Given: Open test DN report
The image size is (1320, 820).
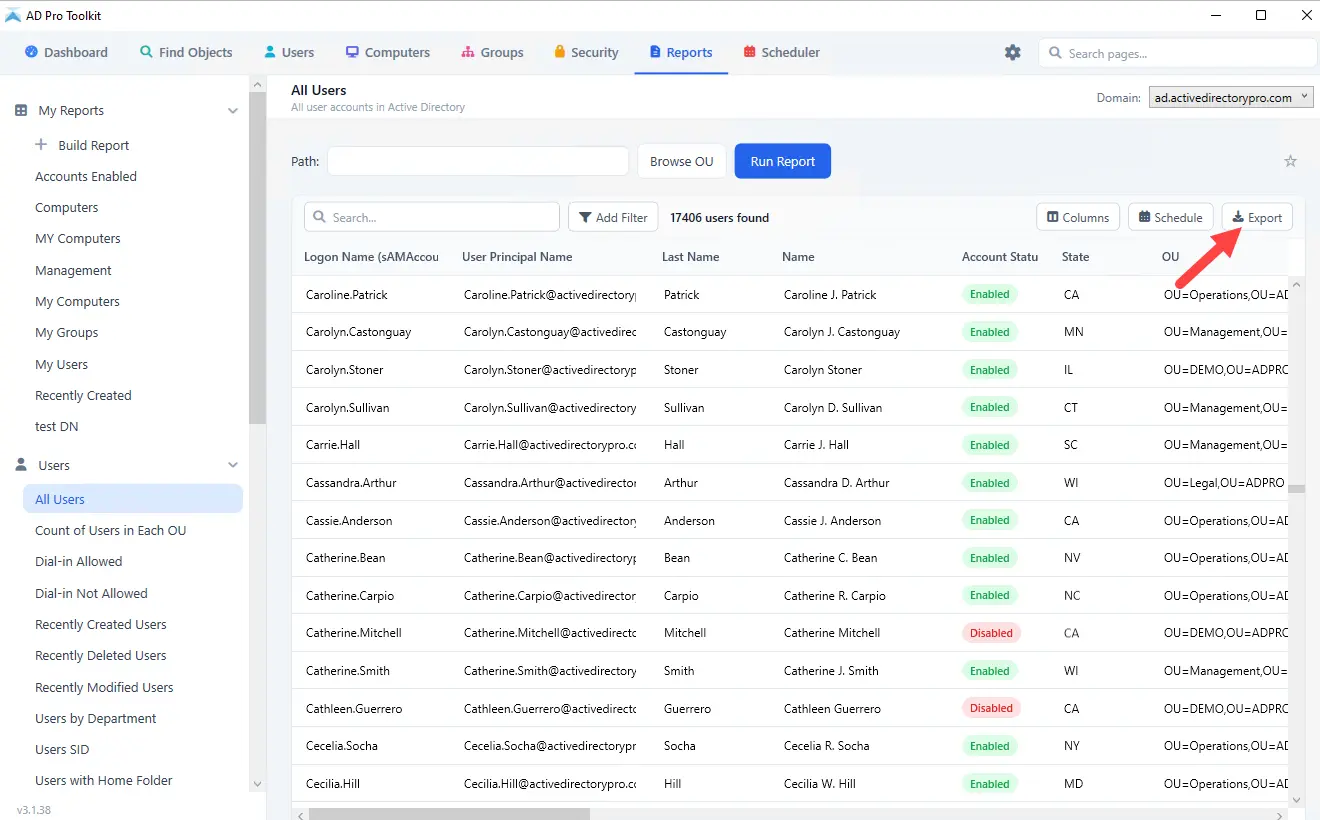Looking at the screenshot, I should click(x=57, y=427).
